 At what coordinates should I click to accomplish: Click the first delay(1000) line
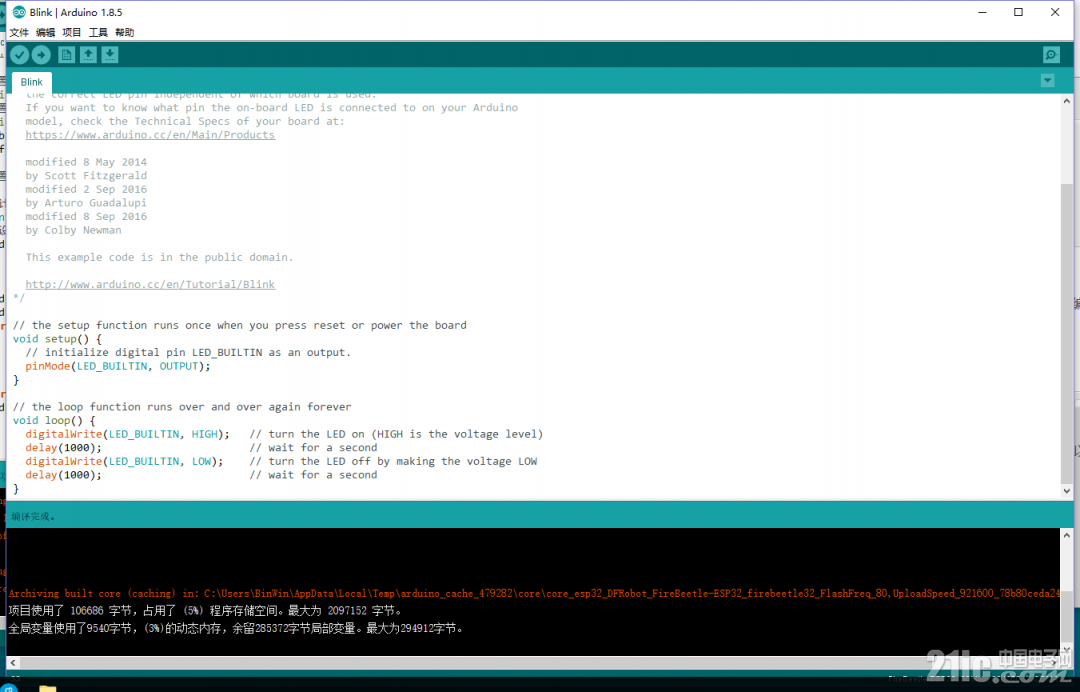pos(63,448)
